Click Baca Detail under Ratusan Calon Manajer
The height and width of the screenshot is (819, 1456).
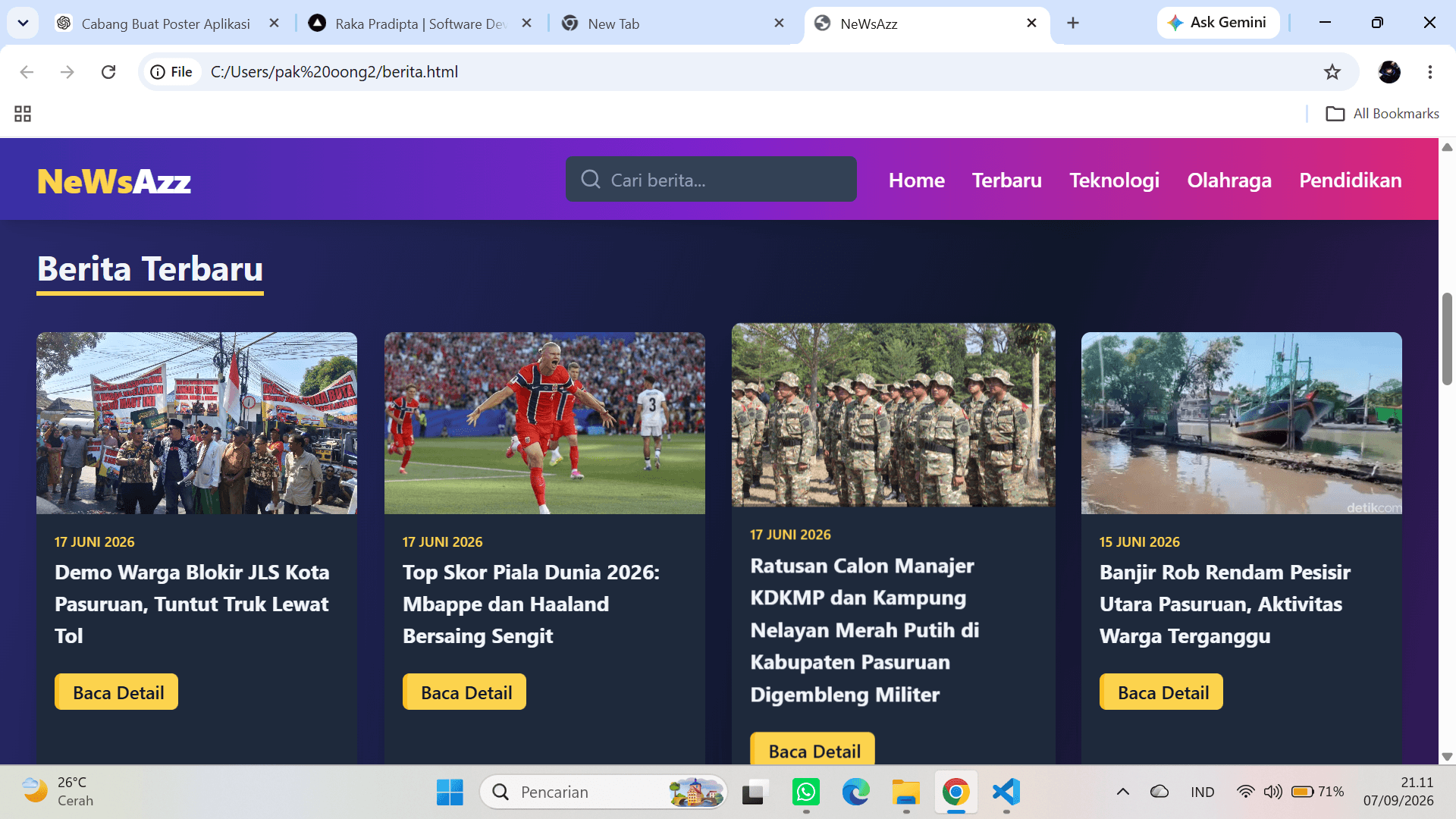pos(813,749)
